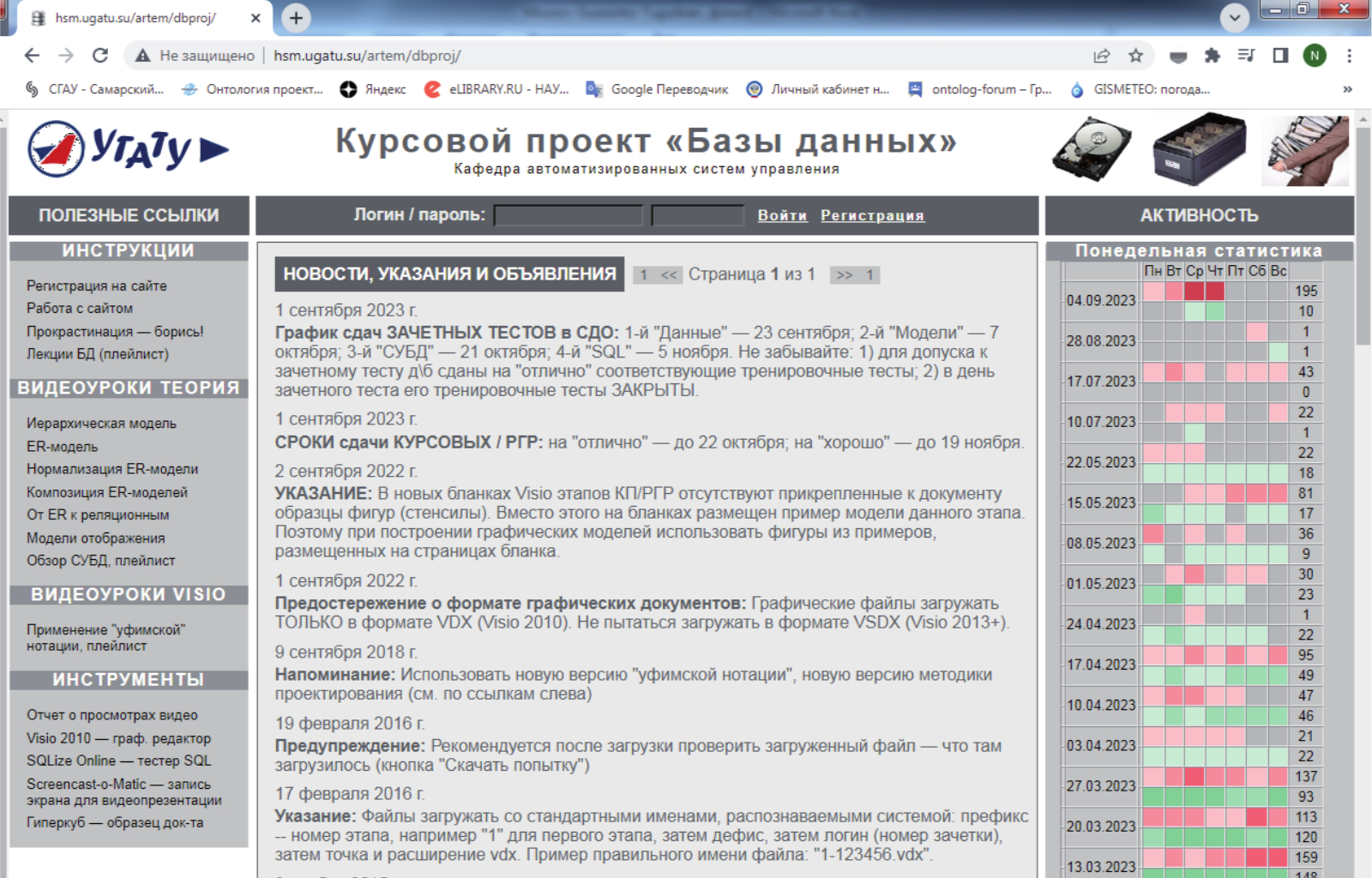Click the login input field
Viewport: 1372px width, 878px height.
pos(569,215)
